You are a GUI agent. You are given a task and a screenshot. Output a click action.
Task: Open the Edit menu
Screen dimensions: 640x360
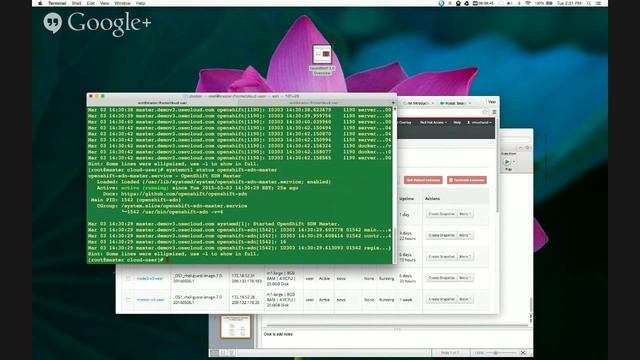click(91, 3)
